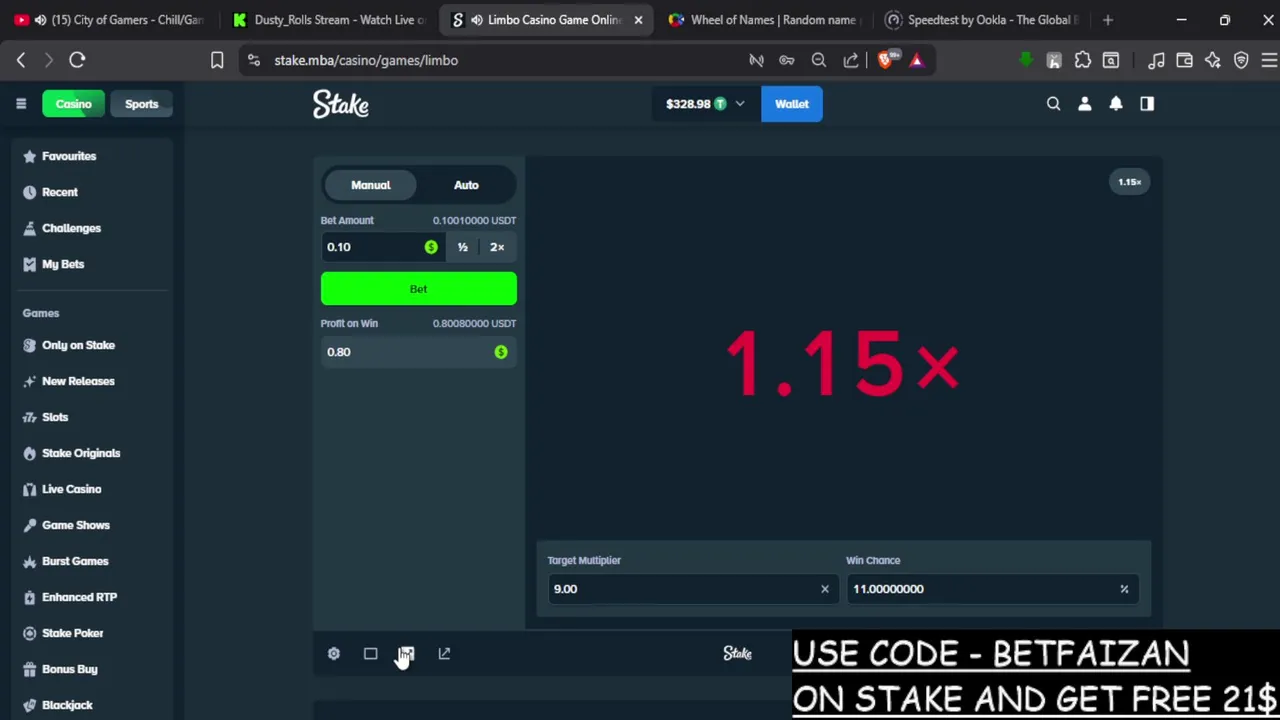Click the Brave Shields lion icon
Viewport: 1280px width, 720px height.
(x=885, y=60)
